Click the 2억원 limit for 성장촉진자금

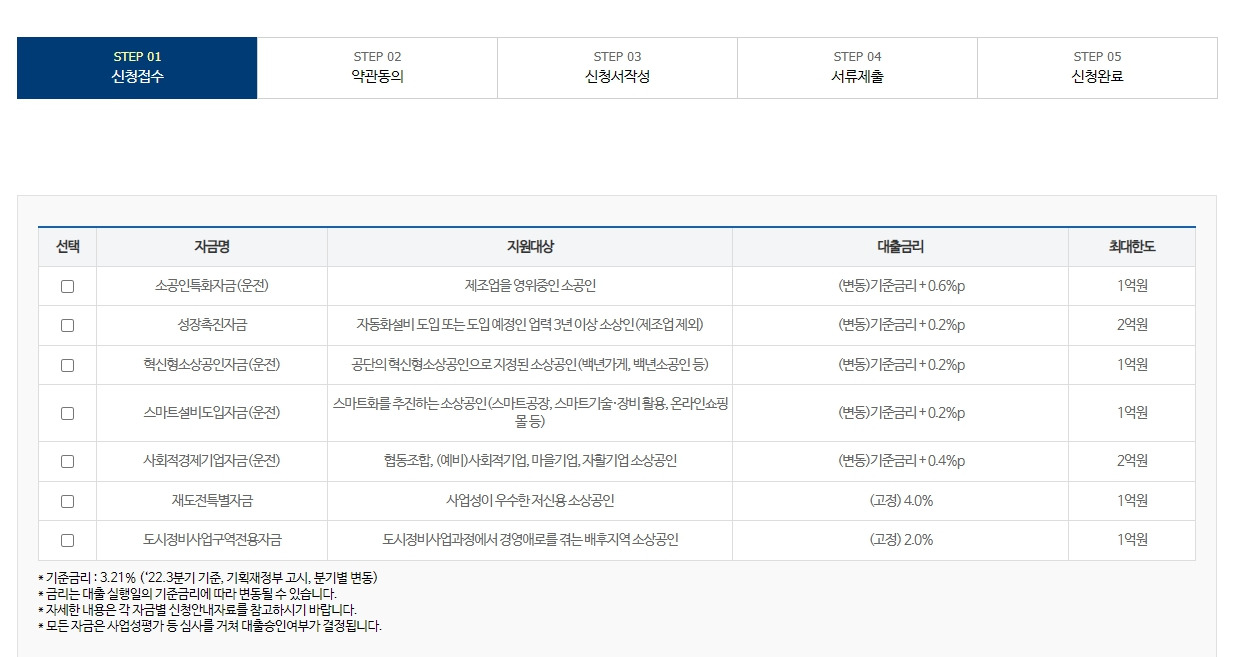tap(1132, 325)
